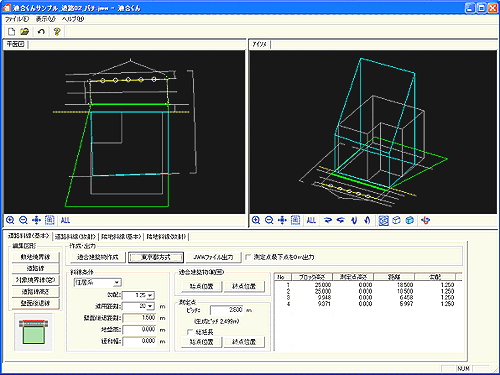
Task: Click the 測定点高さ column header
Action: tap(353, 277)
